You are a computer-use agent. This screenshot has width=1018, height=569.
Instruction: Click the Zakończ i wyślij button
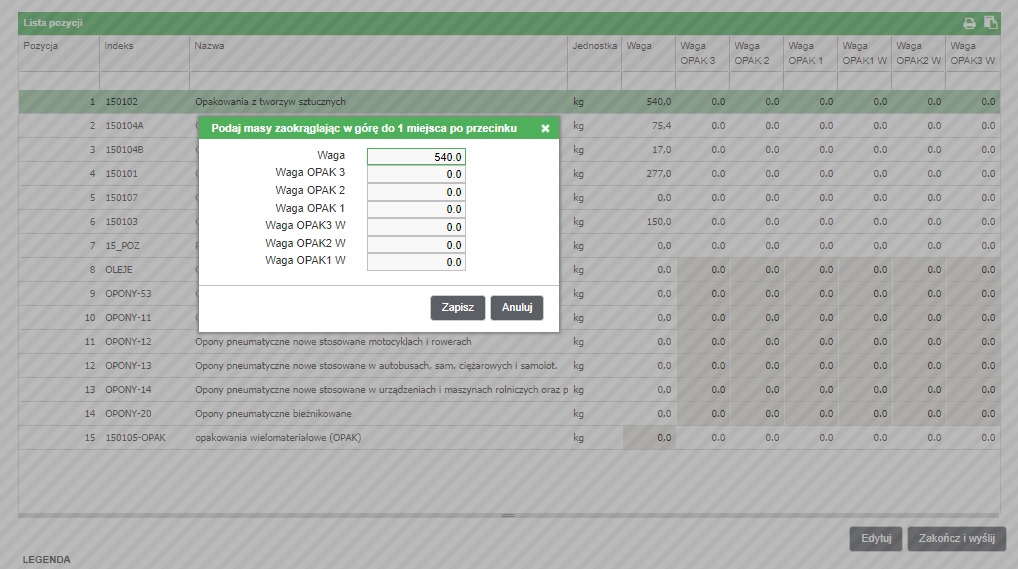tap(956, 539)
